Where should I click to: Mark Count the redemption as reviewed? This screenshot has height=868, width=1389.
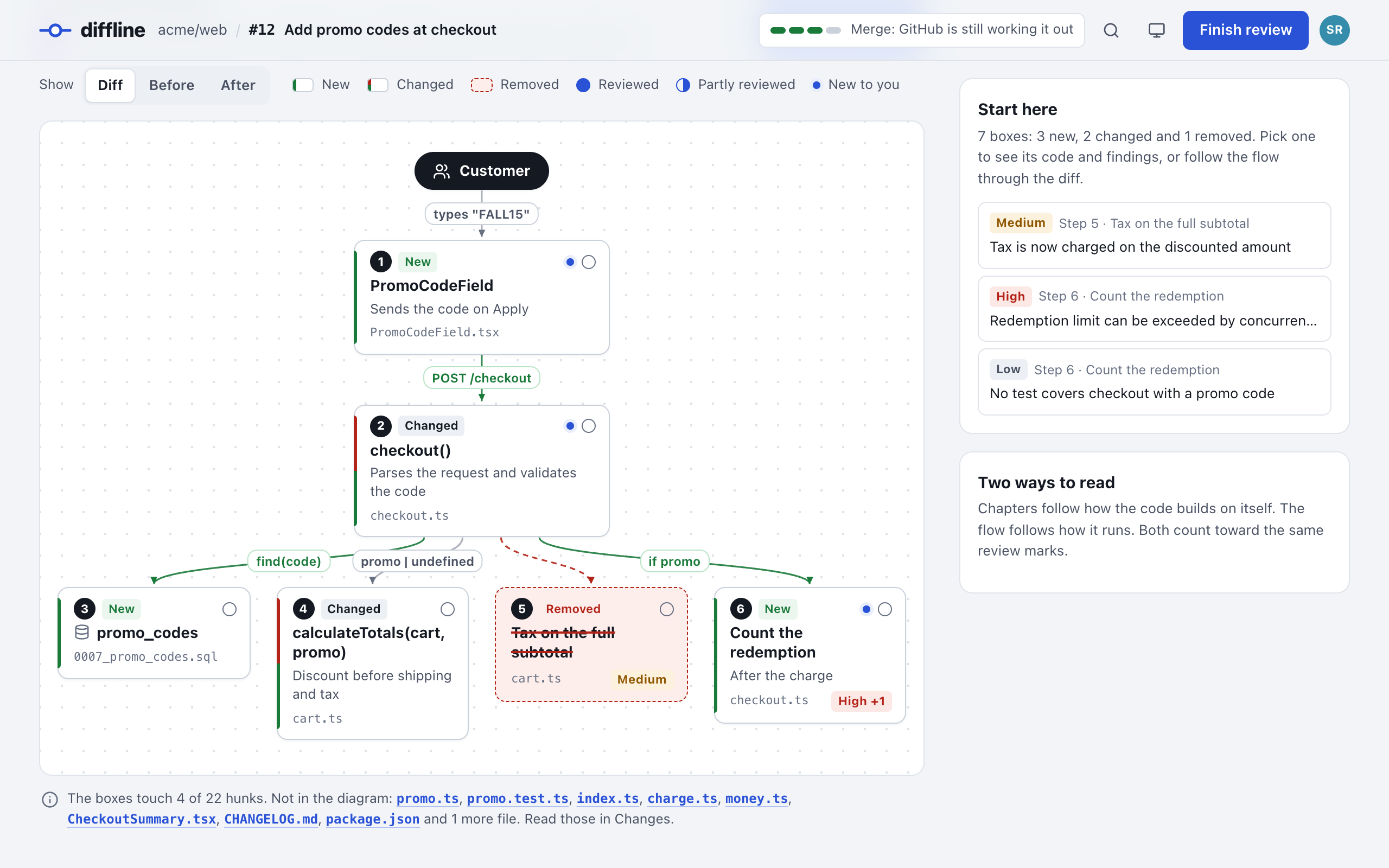tap(885, 609)
